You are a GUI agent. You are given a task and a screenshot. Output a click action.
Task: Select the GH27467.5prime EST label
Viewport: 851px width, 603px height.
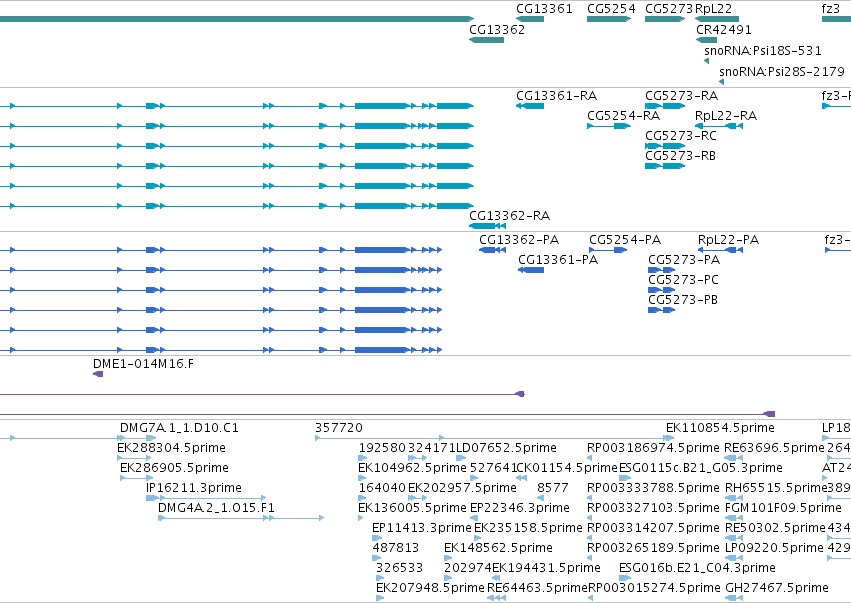click(x=777, y=588)
